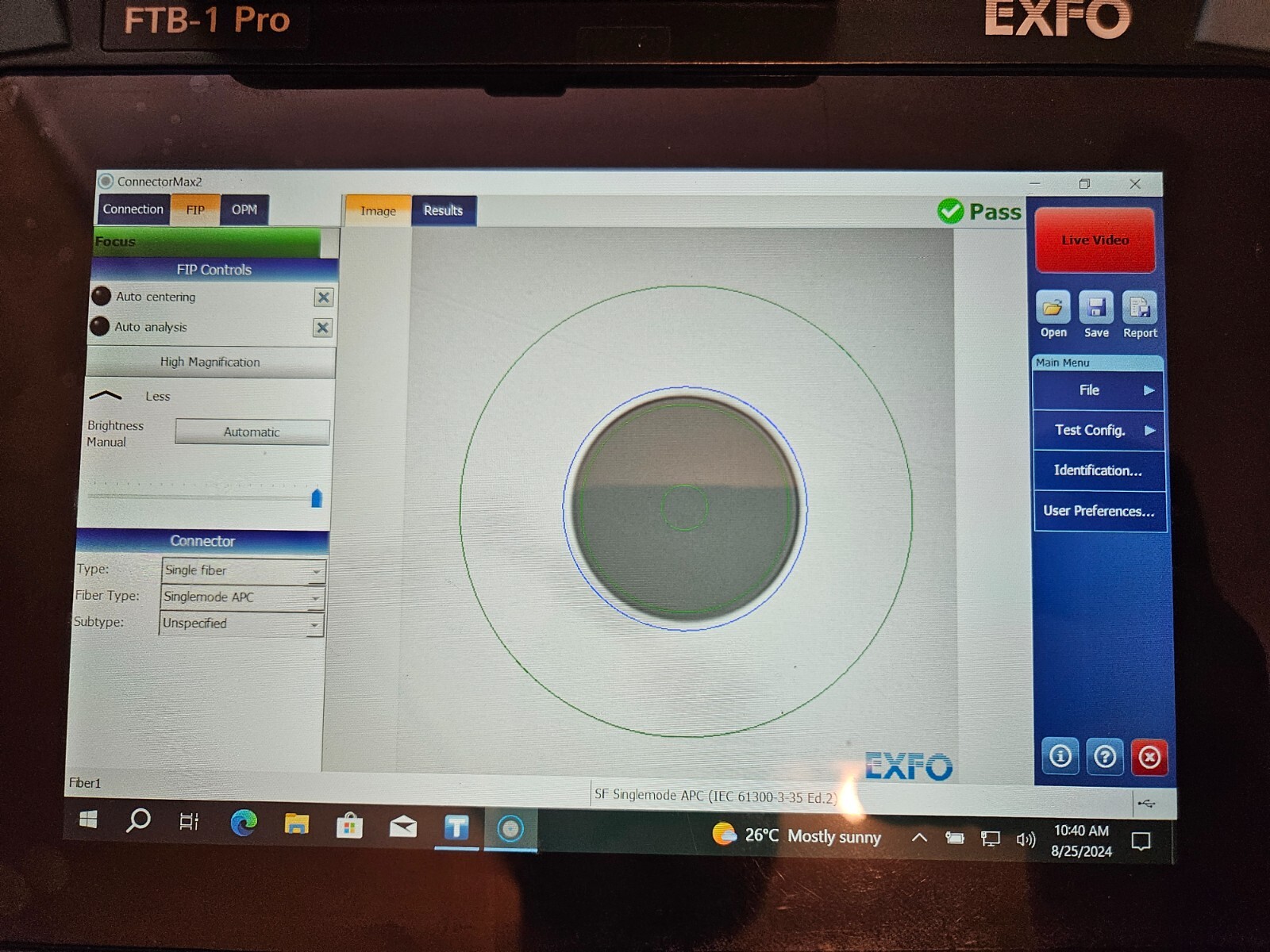This screenshot has width=1270, height=952.
Task: Click the Report icon
Action: [1140, 308]
